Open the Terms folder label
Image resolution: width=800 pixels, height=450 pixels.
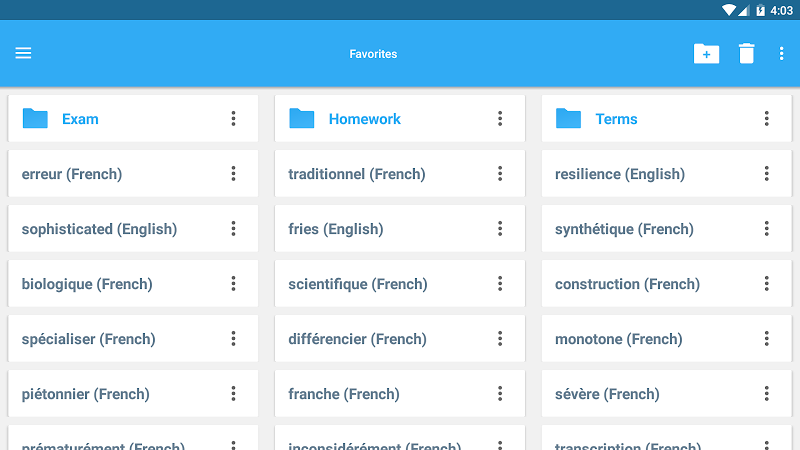coord(616,119)
